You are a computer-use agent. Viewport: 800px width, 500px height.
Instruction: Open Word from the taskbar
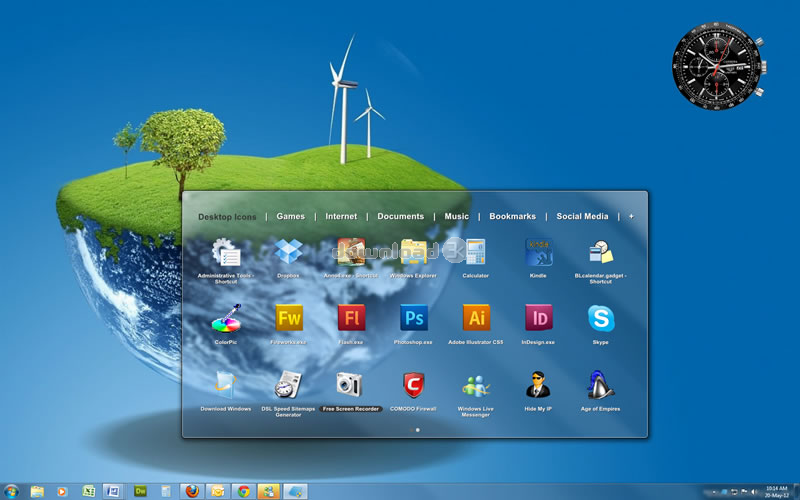point(113,491)
